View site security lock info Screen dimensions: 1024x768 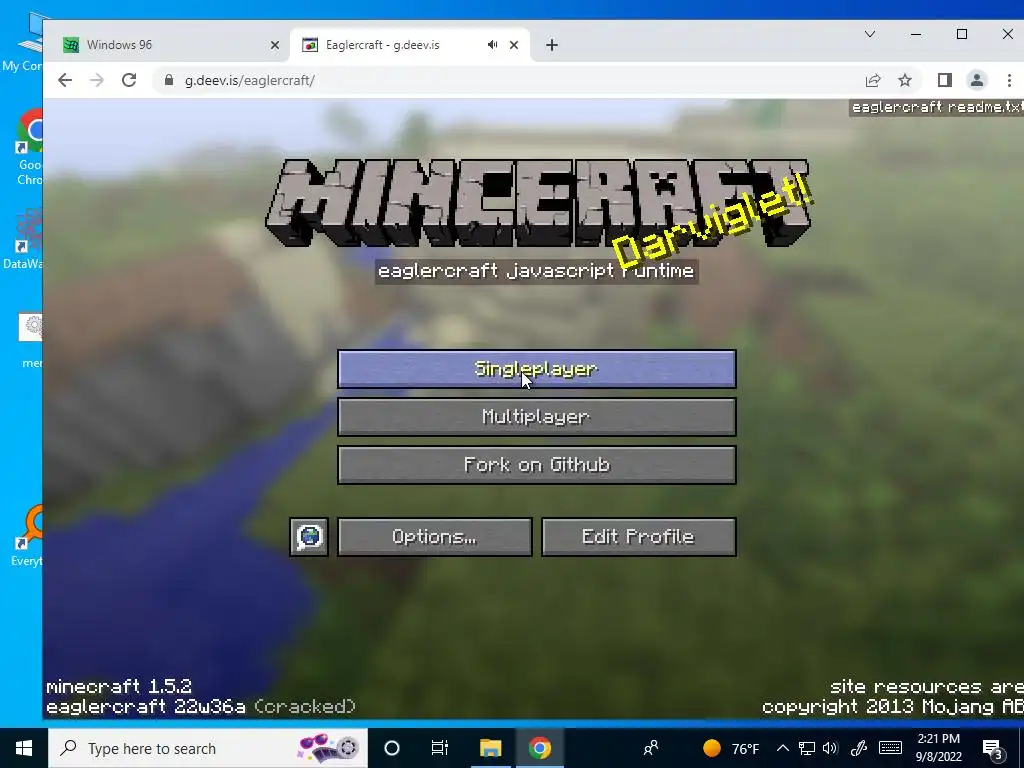click(x=169, y=80)
